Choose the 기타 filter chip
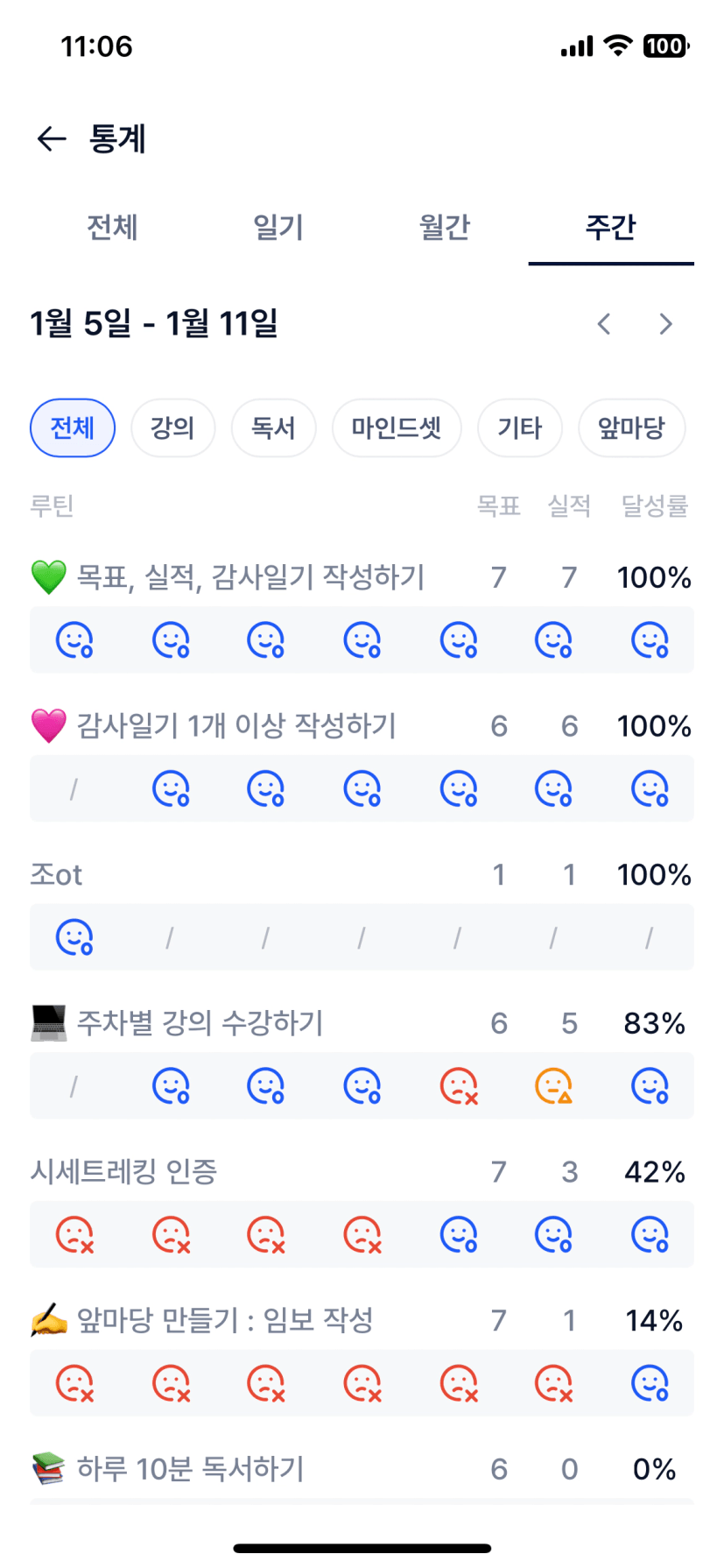Viewport: 724px width, 1568px height. [x=520, y=428]
